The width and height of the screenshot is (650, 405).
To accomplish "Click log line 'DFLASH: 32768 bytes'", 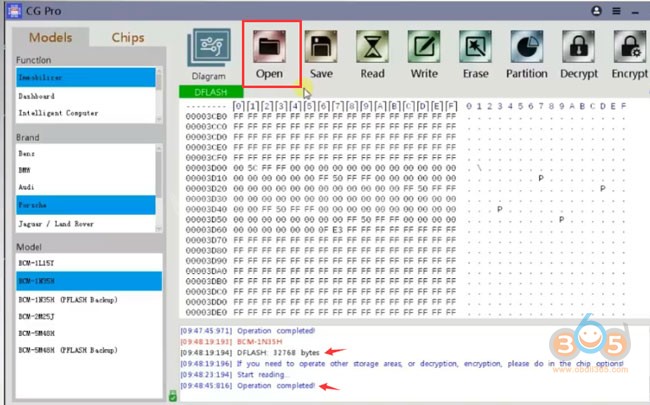I will [x=250, y=353].
